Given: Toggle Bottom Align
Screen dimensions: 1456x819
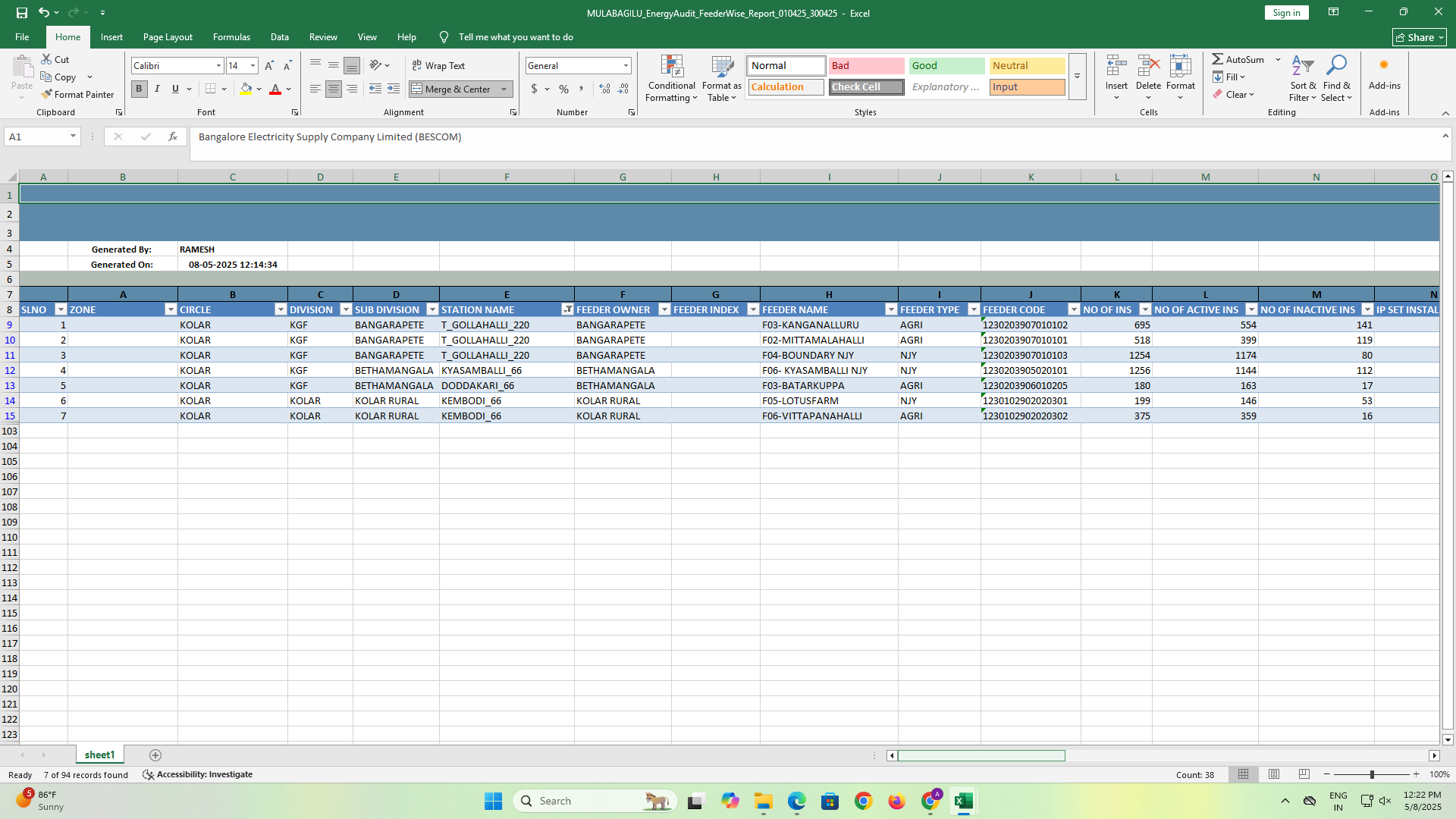Looking at the screenshot, I should (x=352, y=66).
